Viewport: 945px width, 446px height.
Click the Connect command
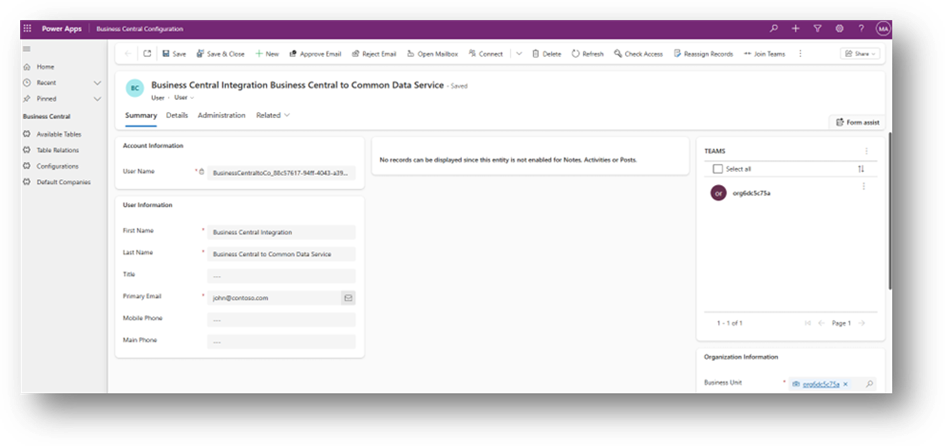point(486,54)
